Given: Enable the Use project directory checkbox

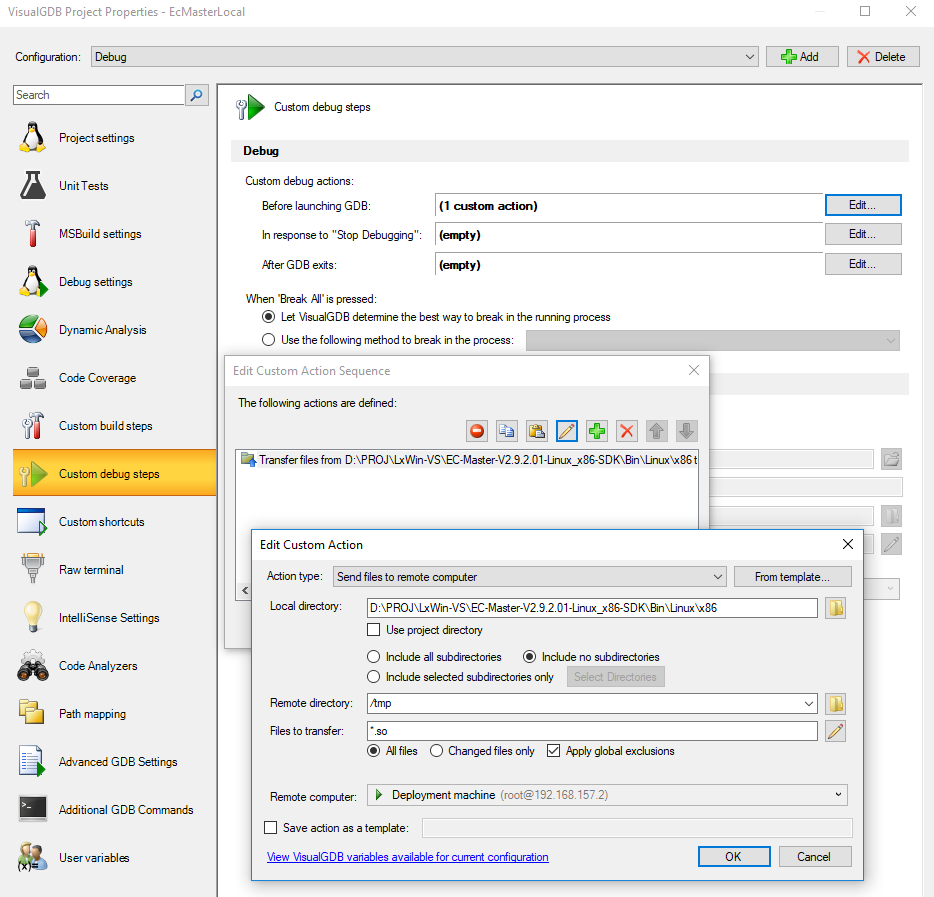Looking at the screenshot, I should [x=375, y=630].
